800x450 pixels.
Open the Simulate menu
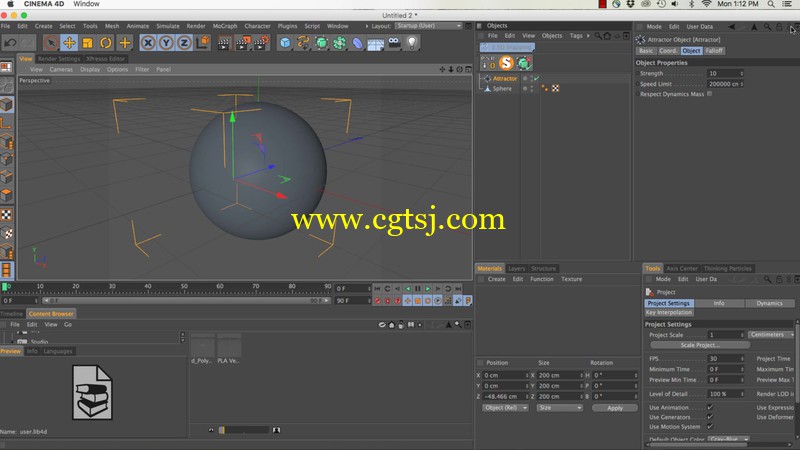(168, 26)
